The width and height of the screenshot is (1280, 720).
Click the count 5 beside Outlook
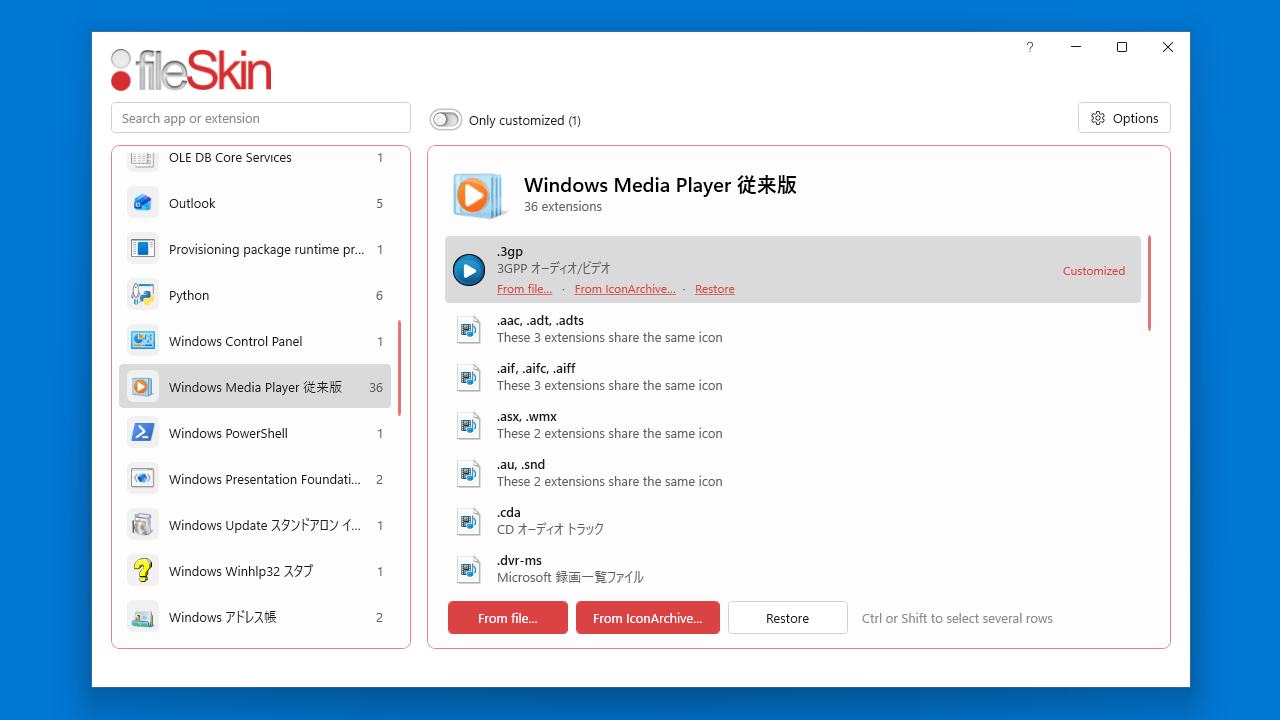point(379,203)
